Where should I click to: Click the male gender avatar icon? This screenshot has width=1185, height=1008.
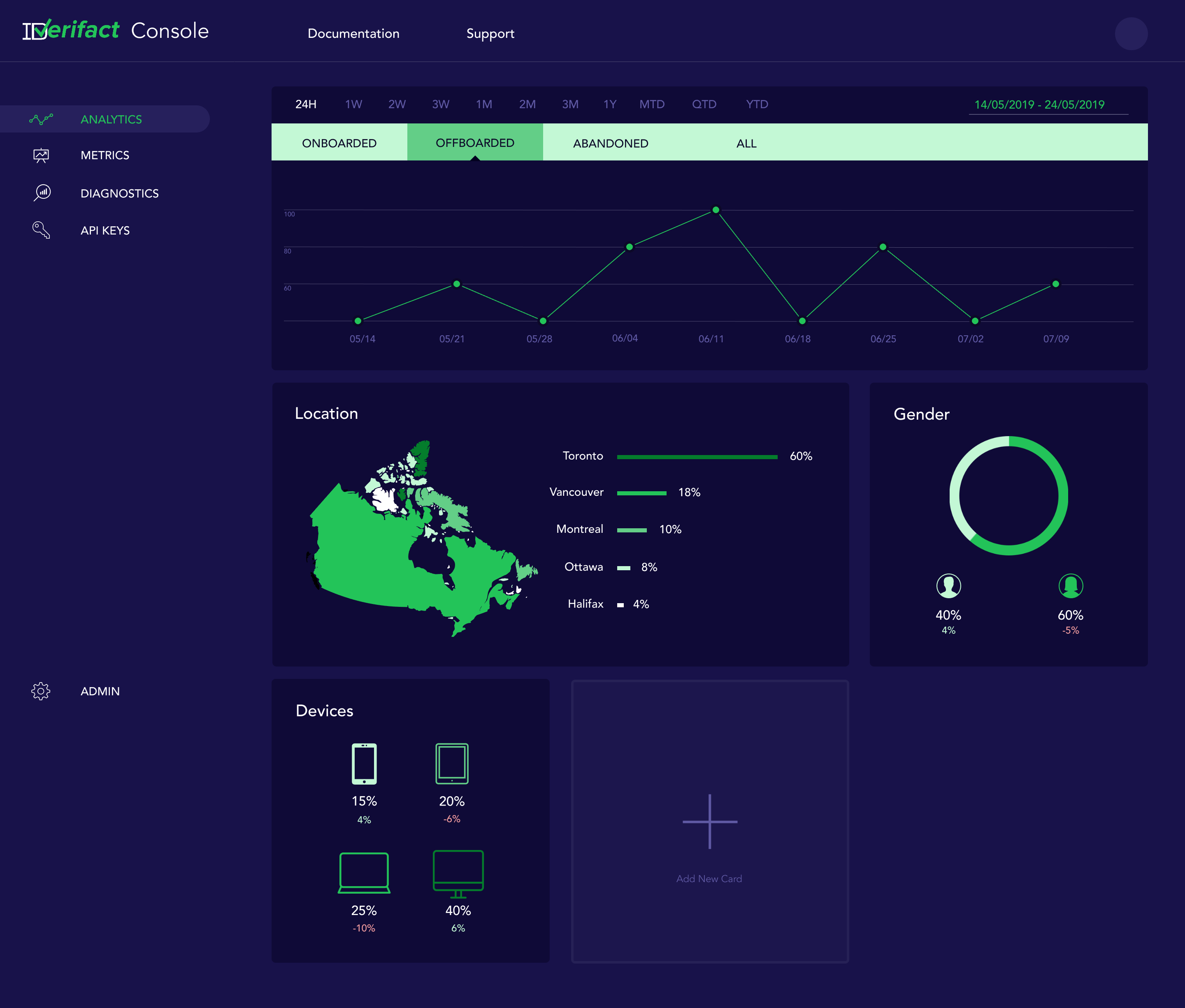pyautogui.click(x=948, y=586)
